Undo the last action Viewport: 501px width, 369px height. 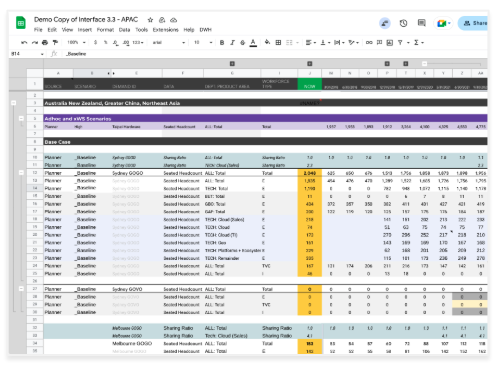pos(24,43)
